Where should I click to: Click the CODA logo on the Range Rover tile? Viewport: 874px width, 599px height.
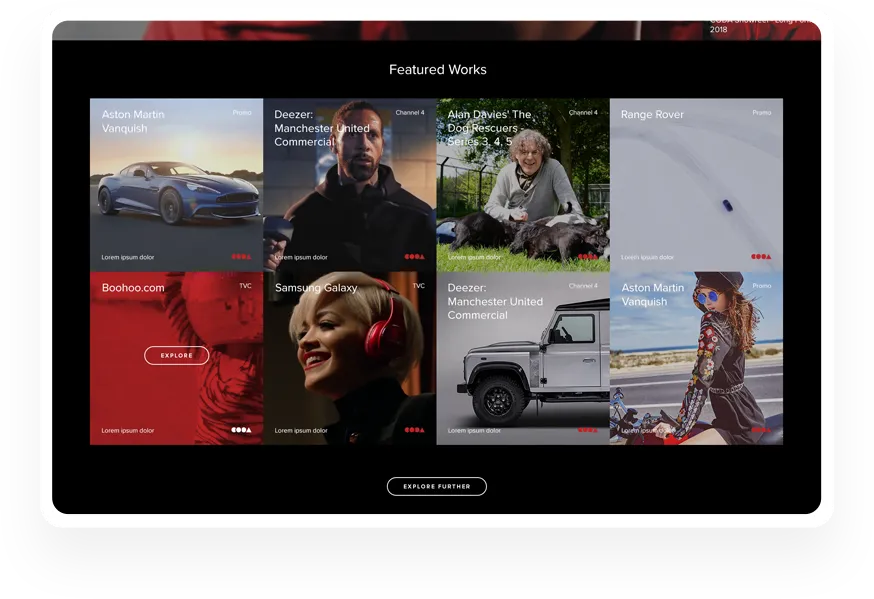(761, 257)
